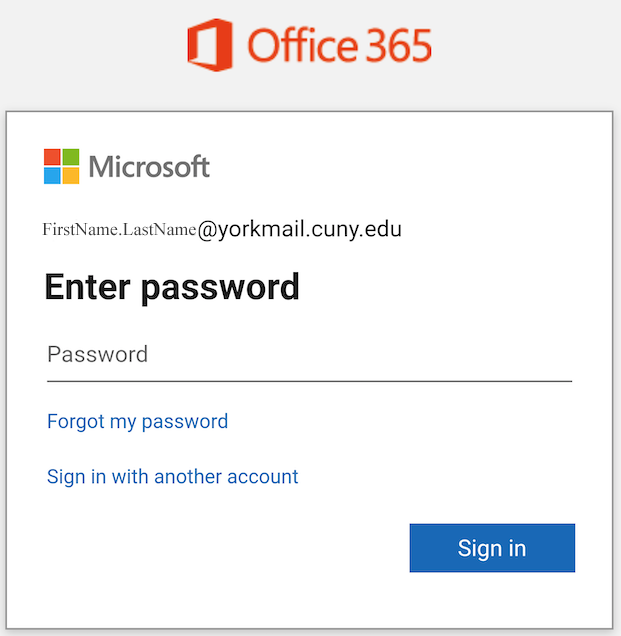
Task: Open the Forgot my password link
Action: (x=138, y=422)
